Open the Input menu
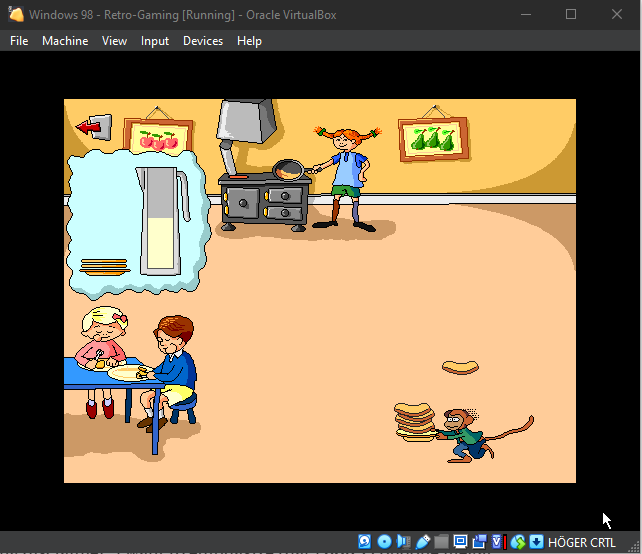Image resolution: width=642 pixels, height=554 pixels. tap(155, 41)
